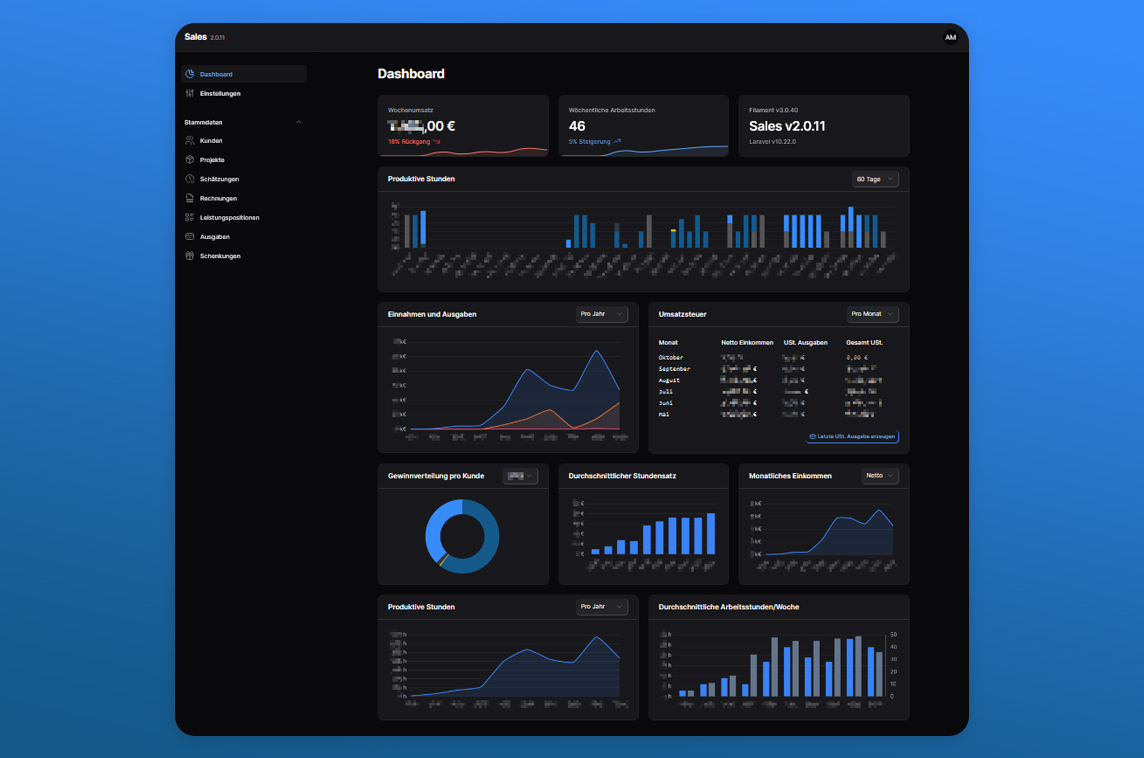Click the Leistungspositionen list icon

tap(190, 217)
